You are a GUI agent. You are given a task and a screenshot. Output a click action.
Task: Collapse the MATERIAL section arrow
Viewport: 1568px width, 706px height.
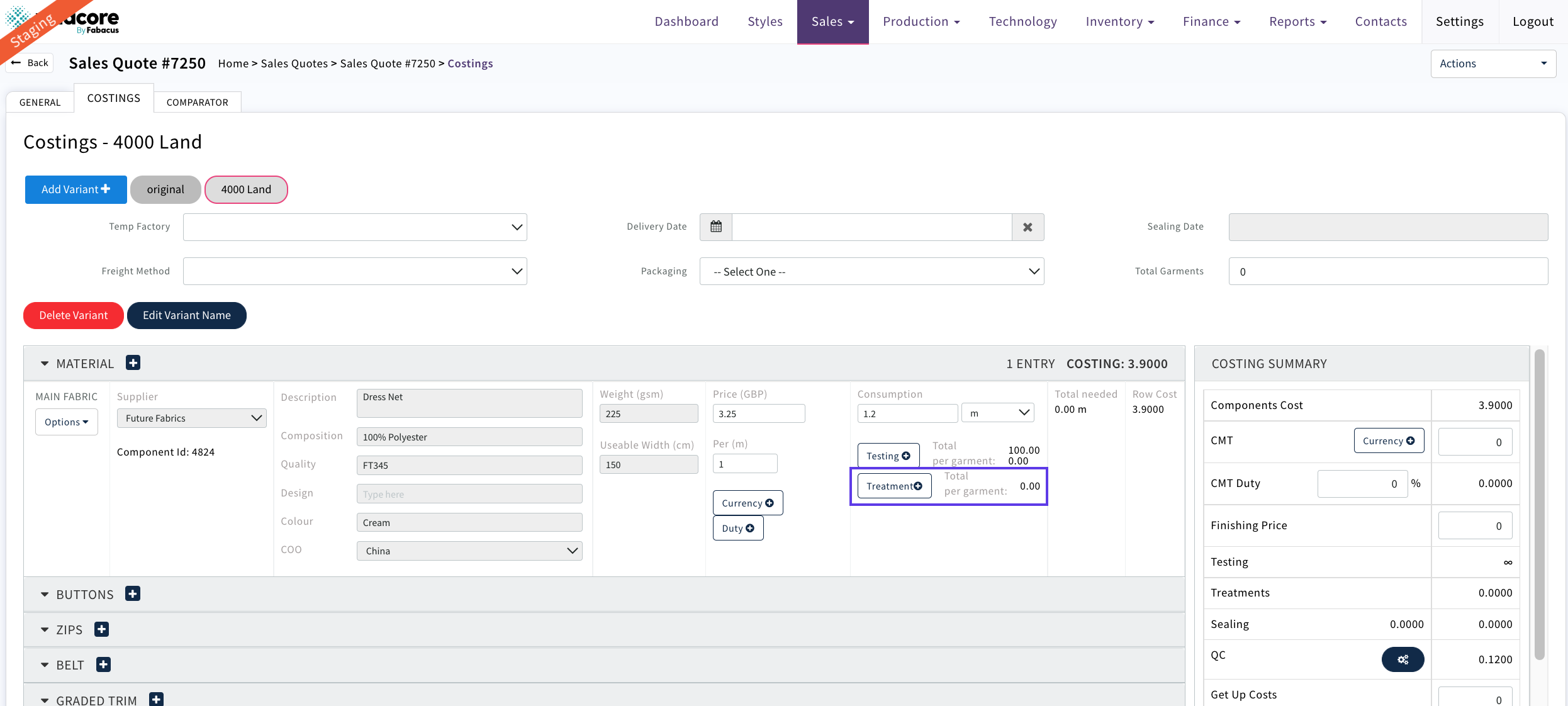point(45,364)
